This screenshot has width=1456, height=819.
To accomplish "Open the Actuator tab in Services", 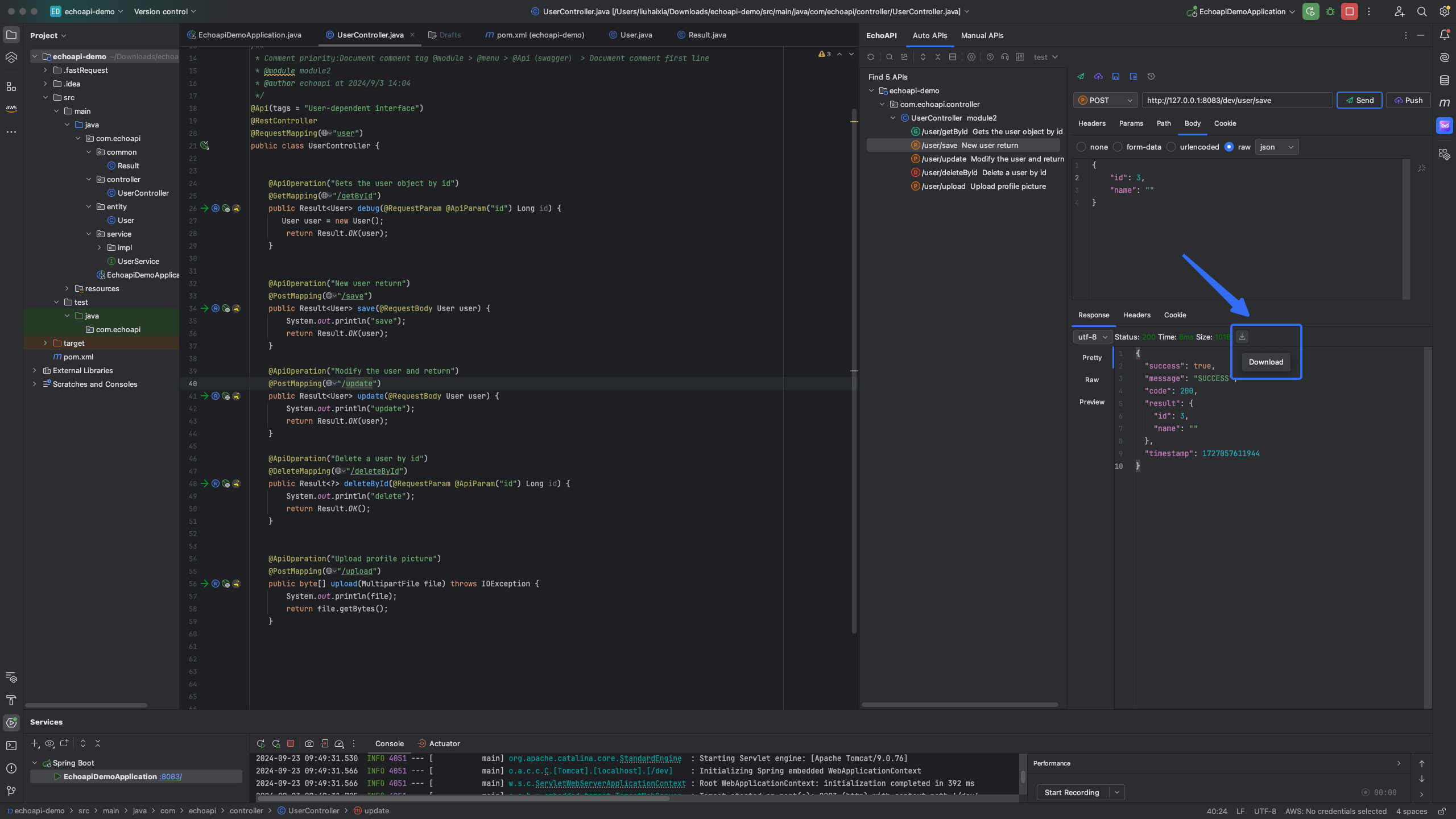I will pos(439,743).
